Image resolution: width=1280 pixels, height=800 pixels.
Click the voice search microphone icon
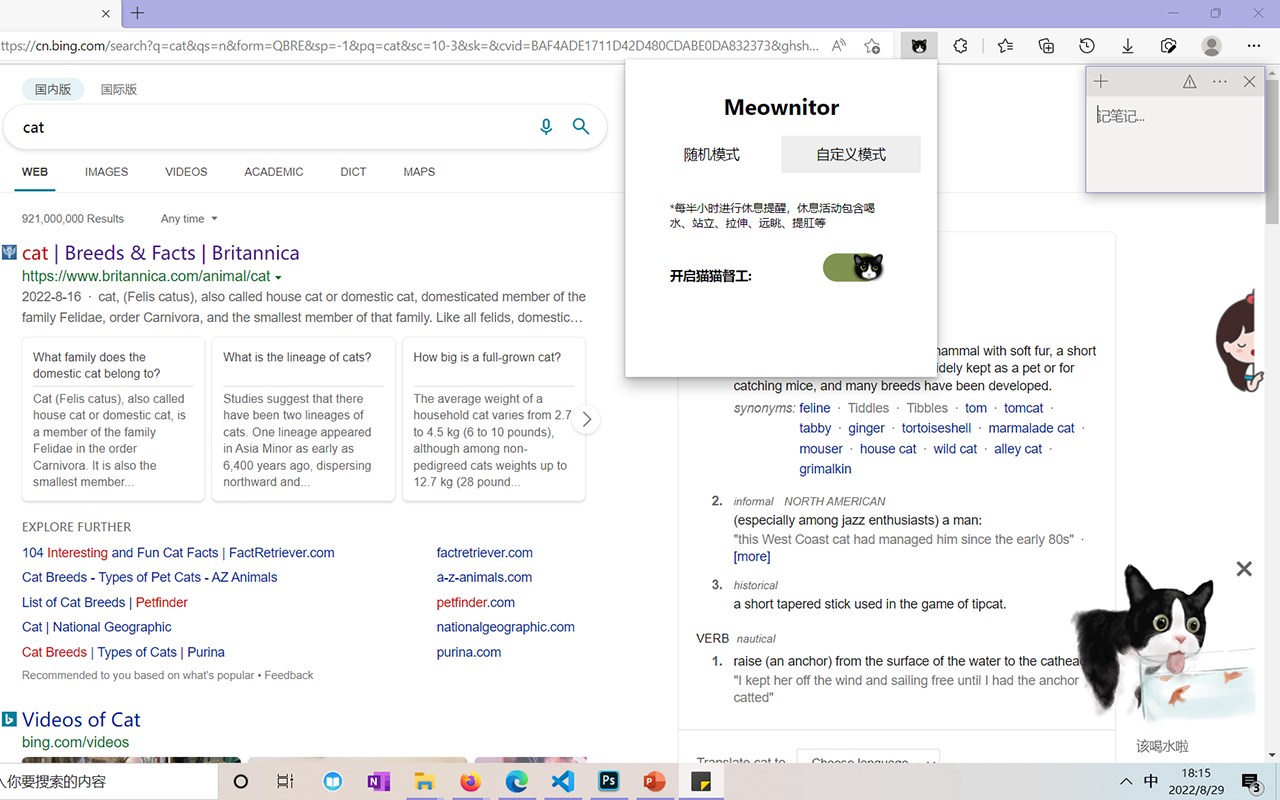(546, 127)
